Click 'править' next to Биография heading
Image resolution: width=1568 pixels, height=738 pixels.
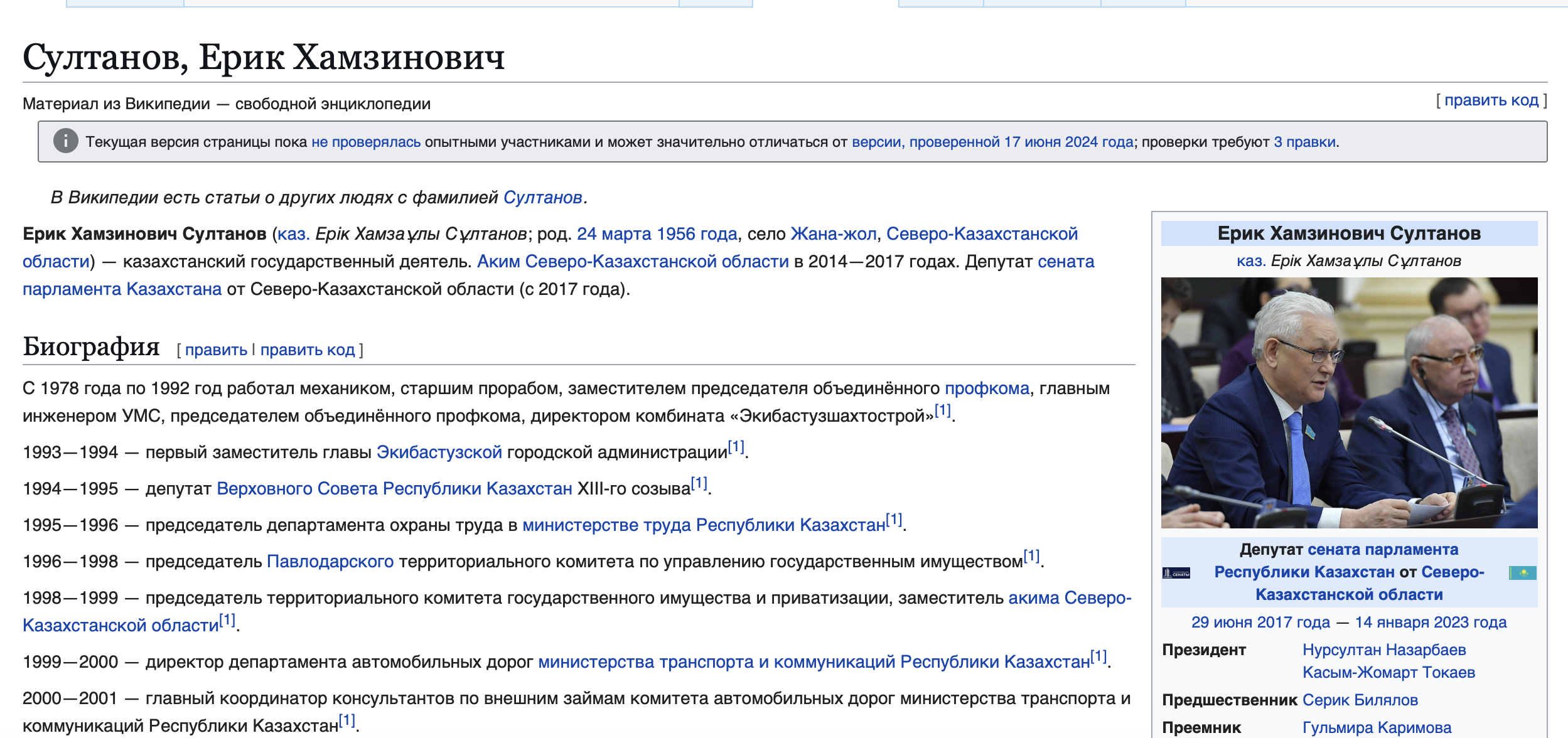point(216,350)
